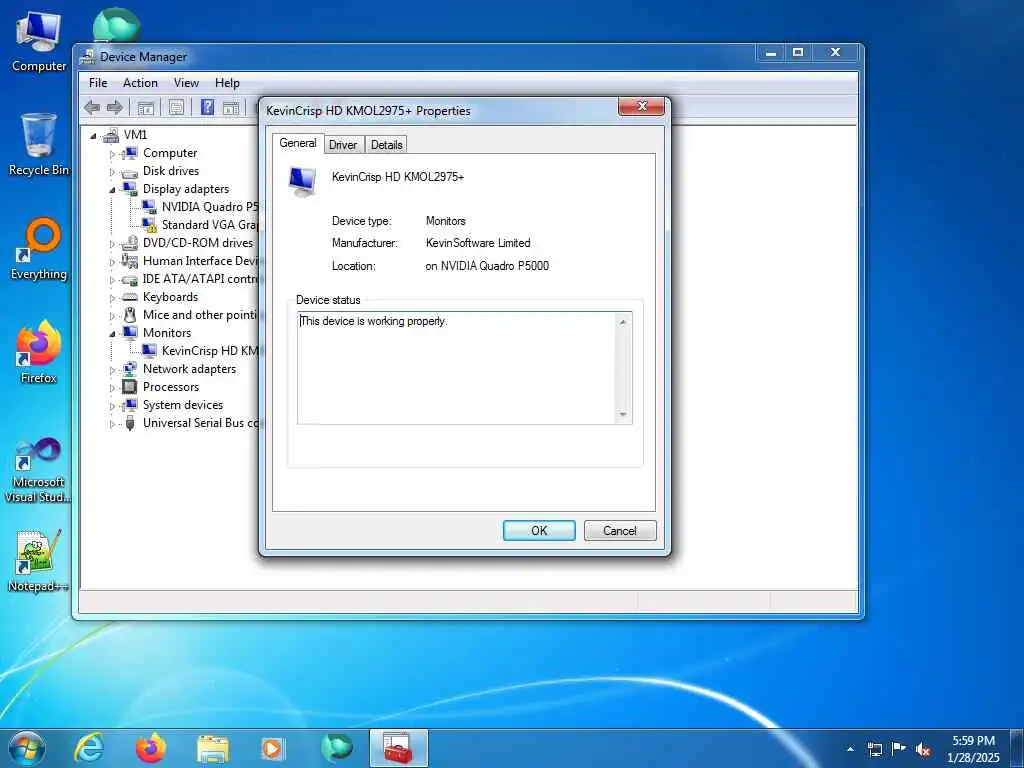Open the View menu
Image resolution: width=1024 pixels, height=768 pixels.
click(x=186, y=83)
